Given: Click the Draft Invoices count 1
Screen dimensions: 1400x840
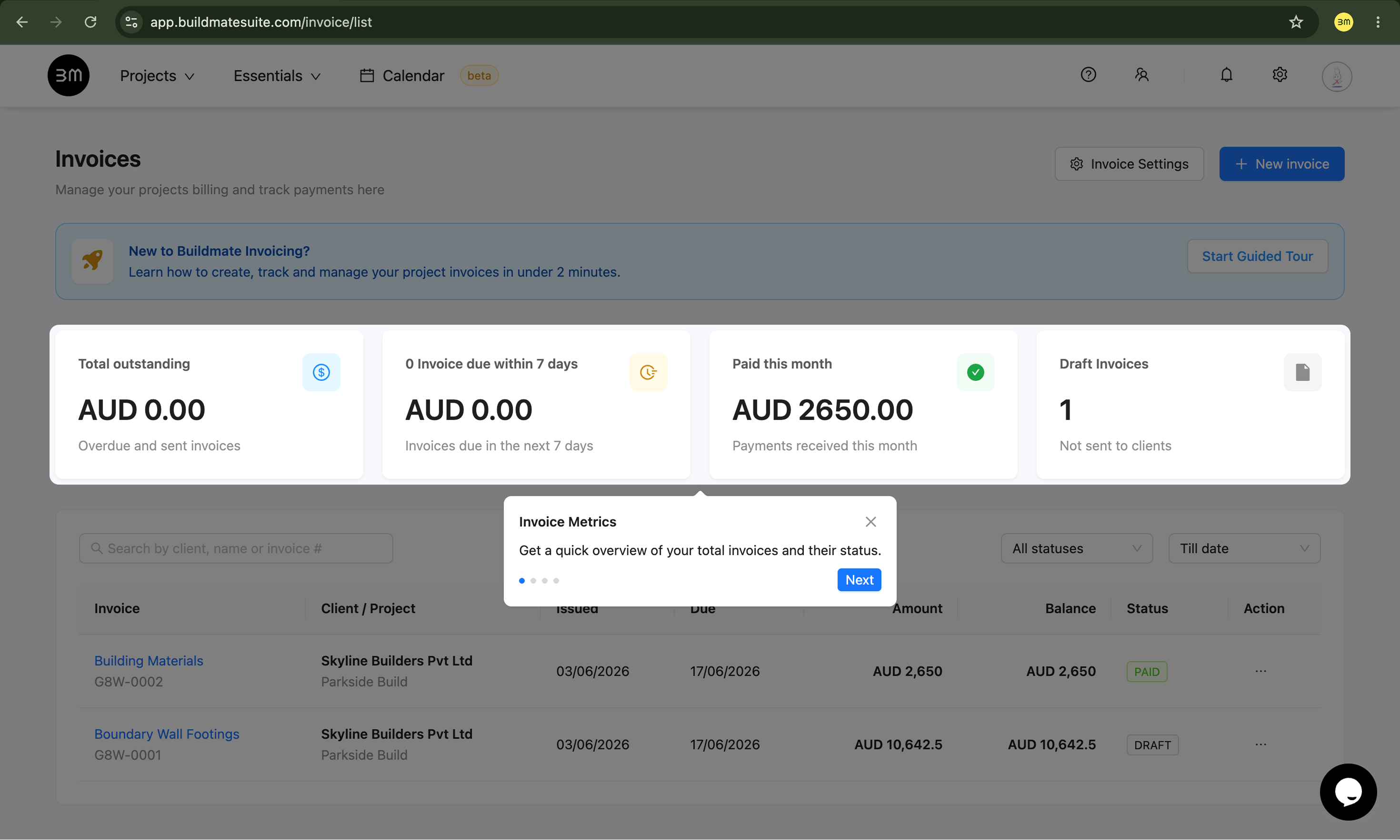Looking at the screenshot, I should pyautogui.click(x=1065, y=409).
